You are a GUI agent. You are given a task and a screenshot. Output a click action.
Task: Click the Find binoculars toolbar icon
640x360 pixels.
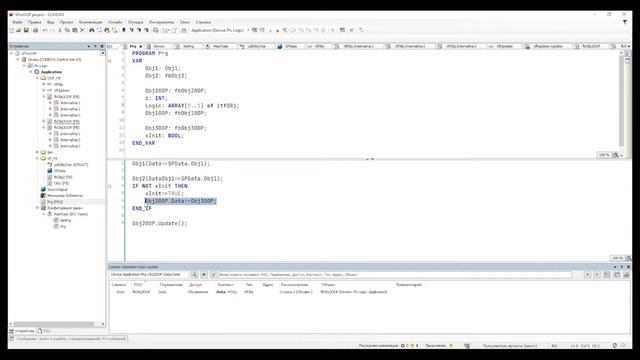(91, 30)
